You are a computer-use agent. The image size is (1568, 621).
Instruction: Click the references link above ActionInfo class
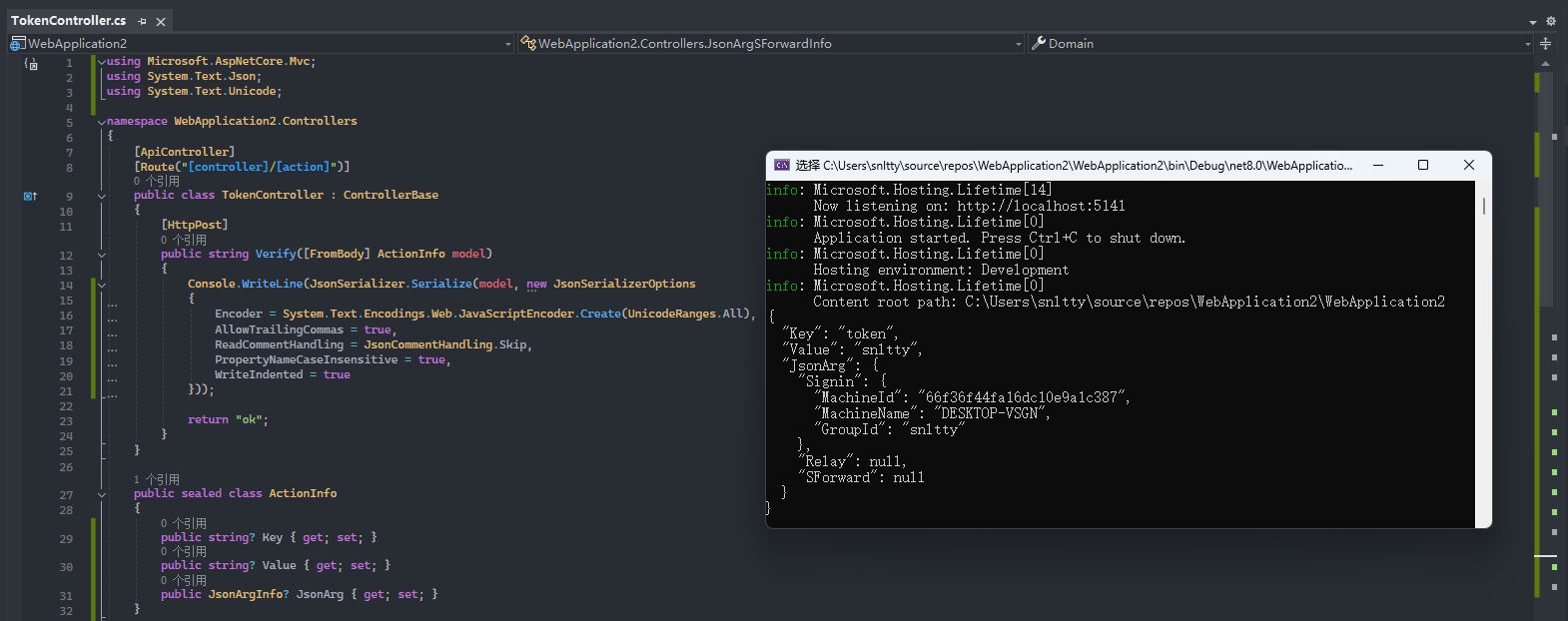[157, 479]
